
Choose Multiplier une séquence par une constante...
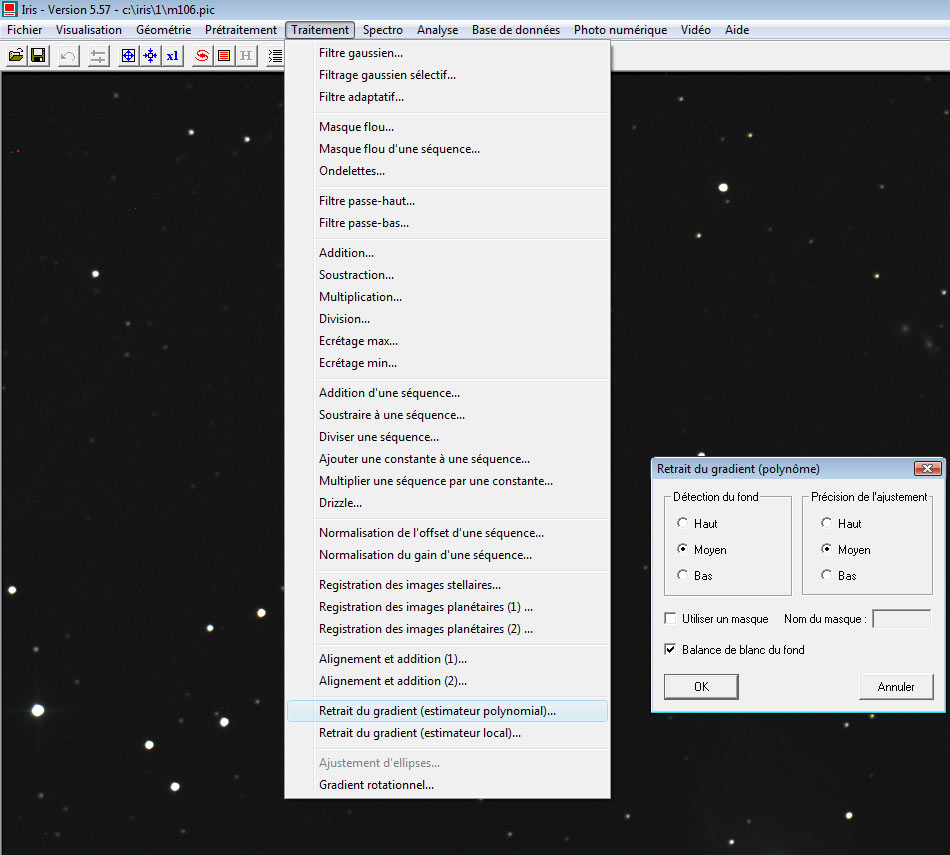point(447,481)
